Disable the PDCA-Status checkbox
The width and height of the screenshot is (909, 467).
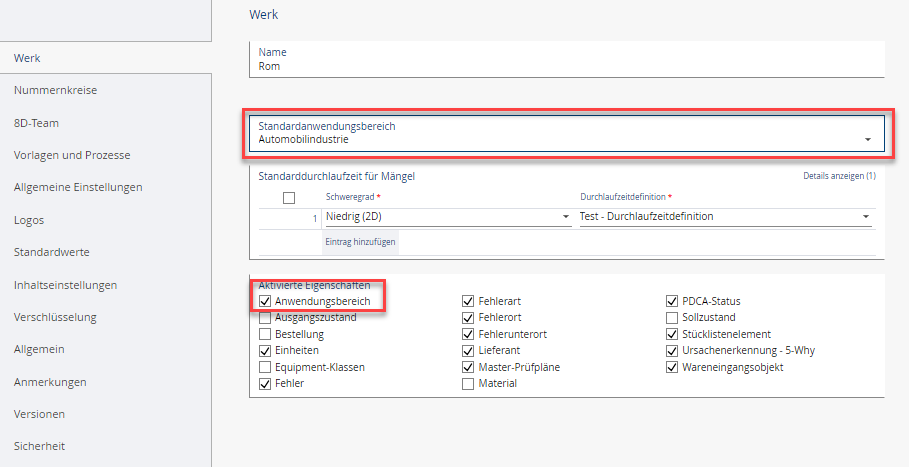point(672,301)
